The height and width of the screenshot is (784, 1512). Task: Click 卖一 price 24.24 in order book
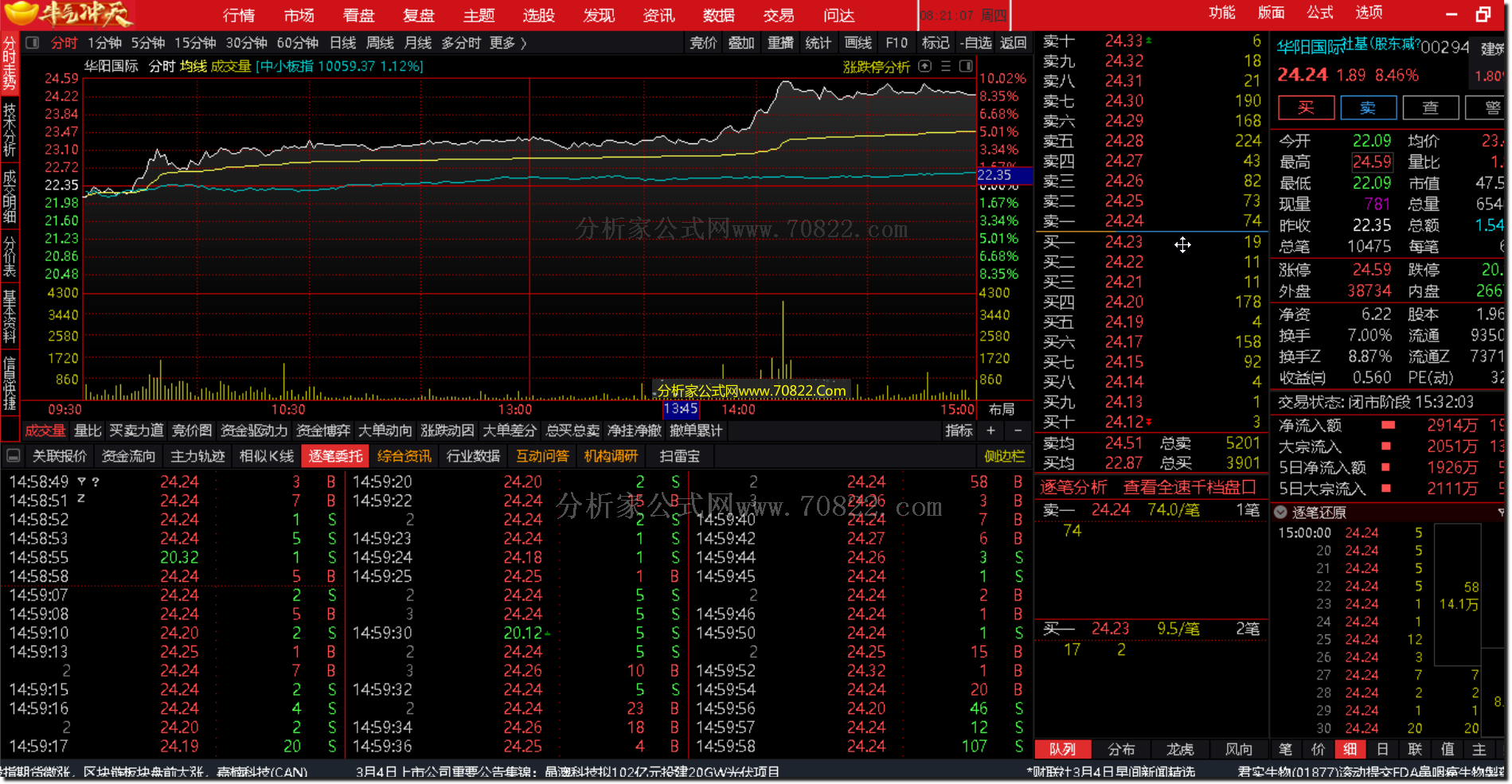[1124, 221]
